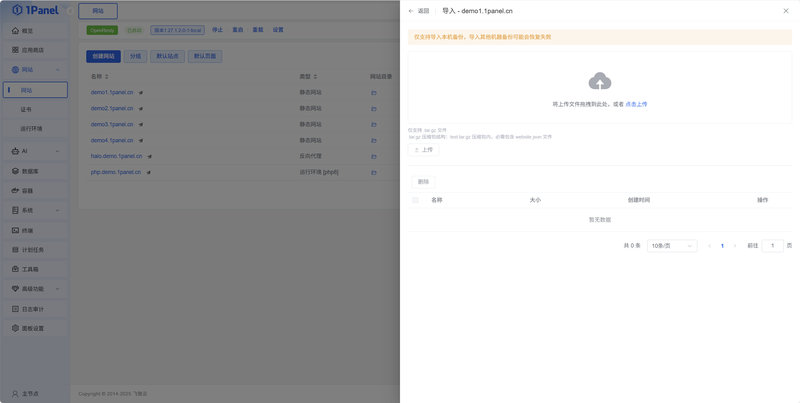Viewport: 800px width, 403px height.
Task: Click the 默认站点 default site button
Action: 167,56
